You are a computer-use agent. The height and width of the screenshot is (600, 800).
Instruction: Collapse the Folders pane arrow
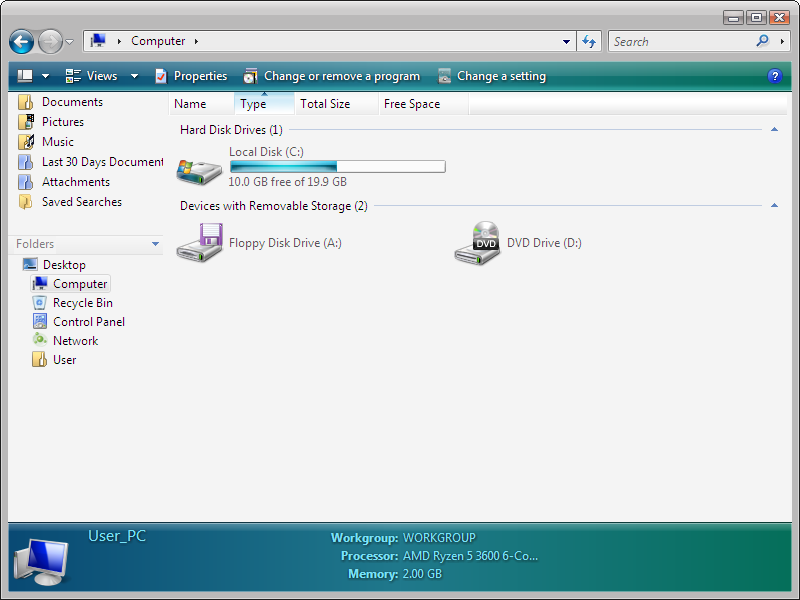click(156, 244)
